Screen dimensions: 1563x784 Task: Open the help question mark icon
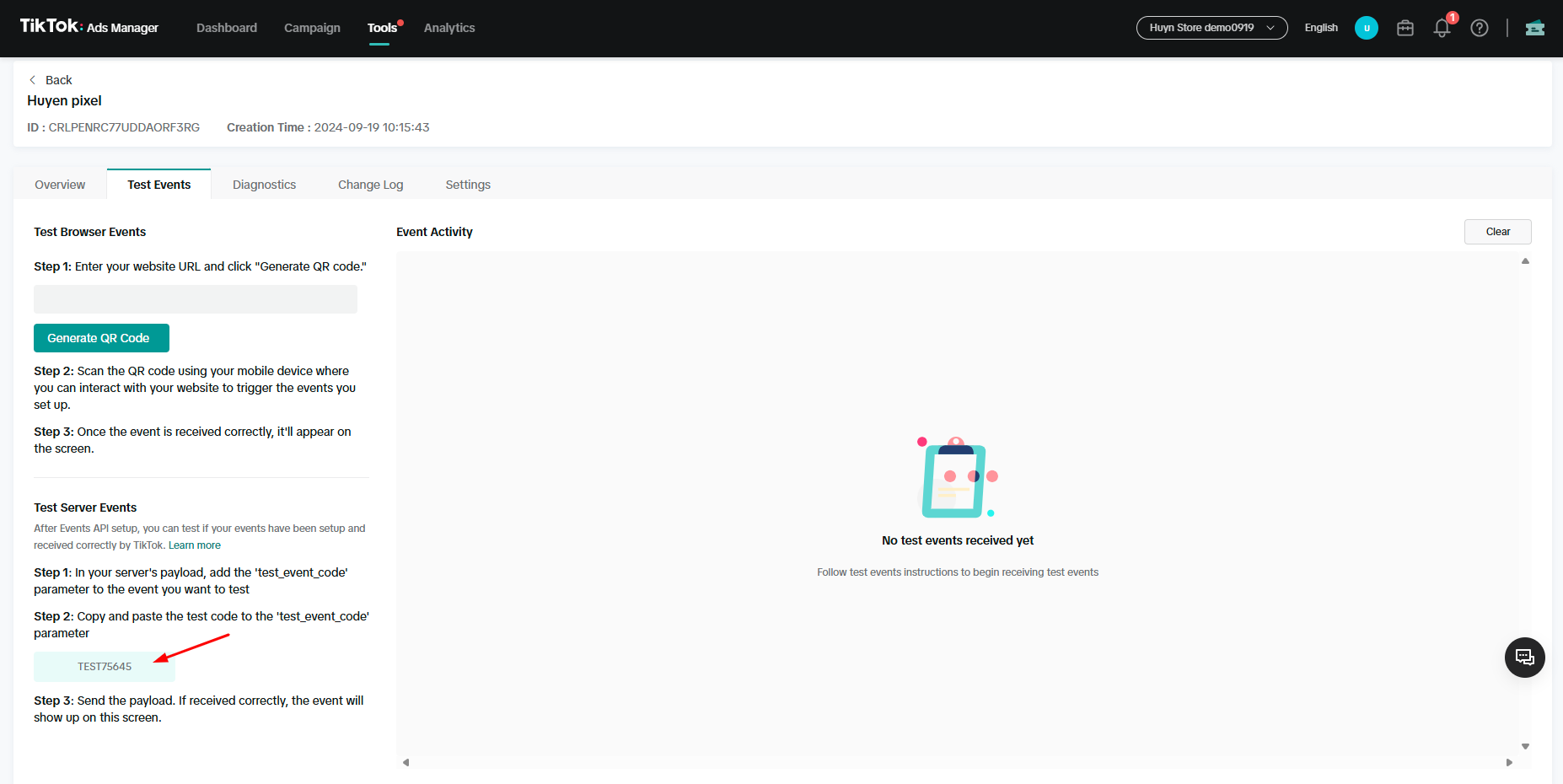coord(1479,28)
